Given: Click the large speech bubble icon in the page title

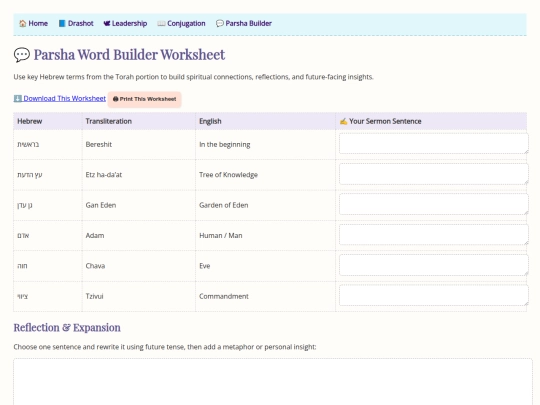Looking at the screenshot, I should coord(22,55).
